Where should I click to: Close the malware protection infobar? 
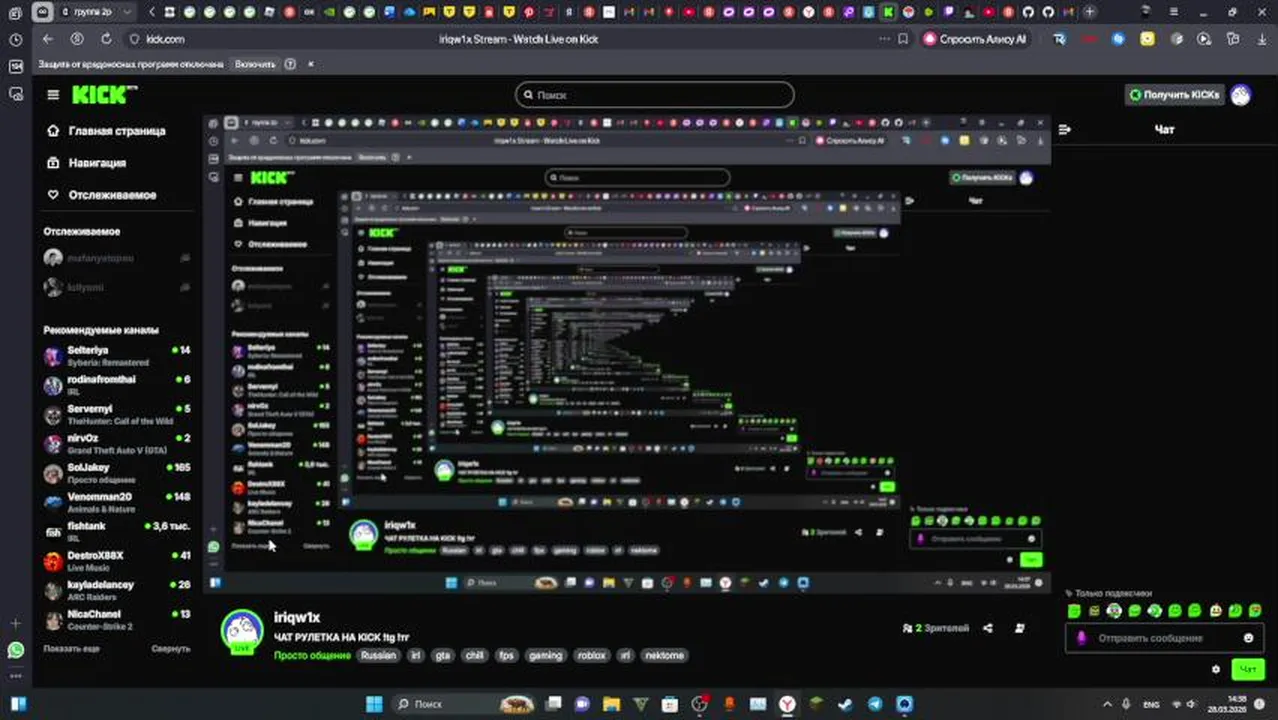point(310,64)
